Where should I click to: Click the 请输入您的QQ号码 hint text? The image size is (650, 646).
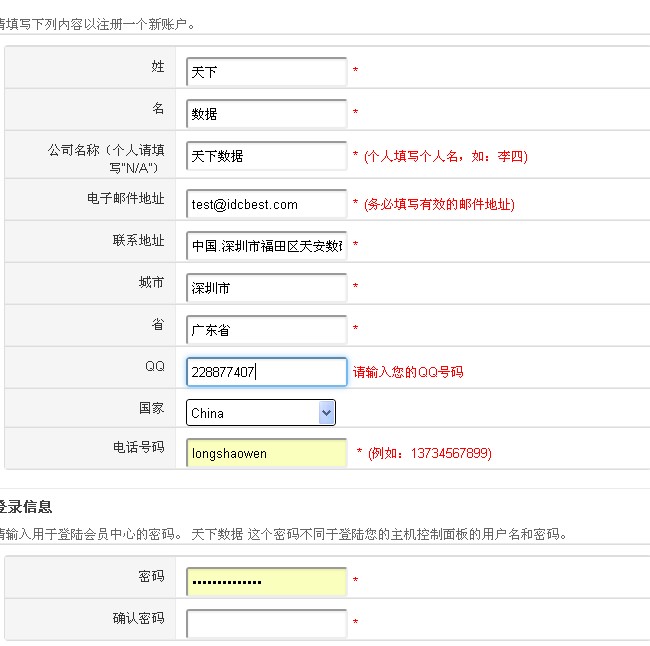pyautogui.click(x=408, y=372)
